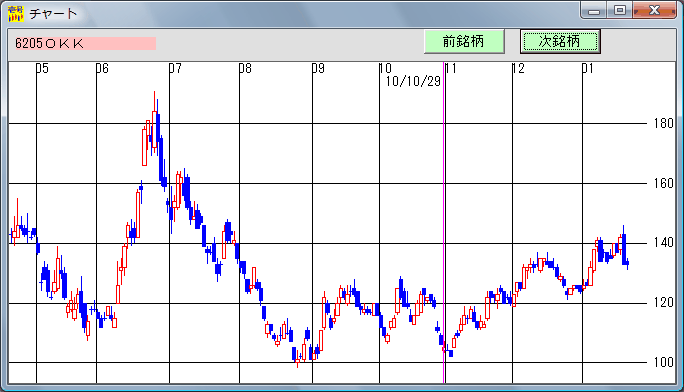Click the 120 price axis label
This screenshot has width=684, height=392.
pyautogui.click(x=663, y=302)
